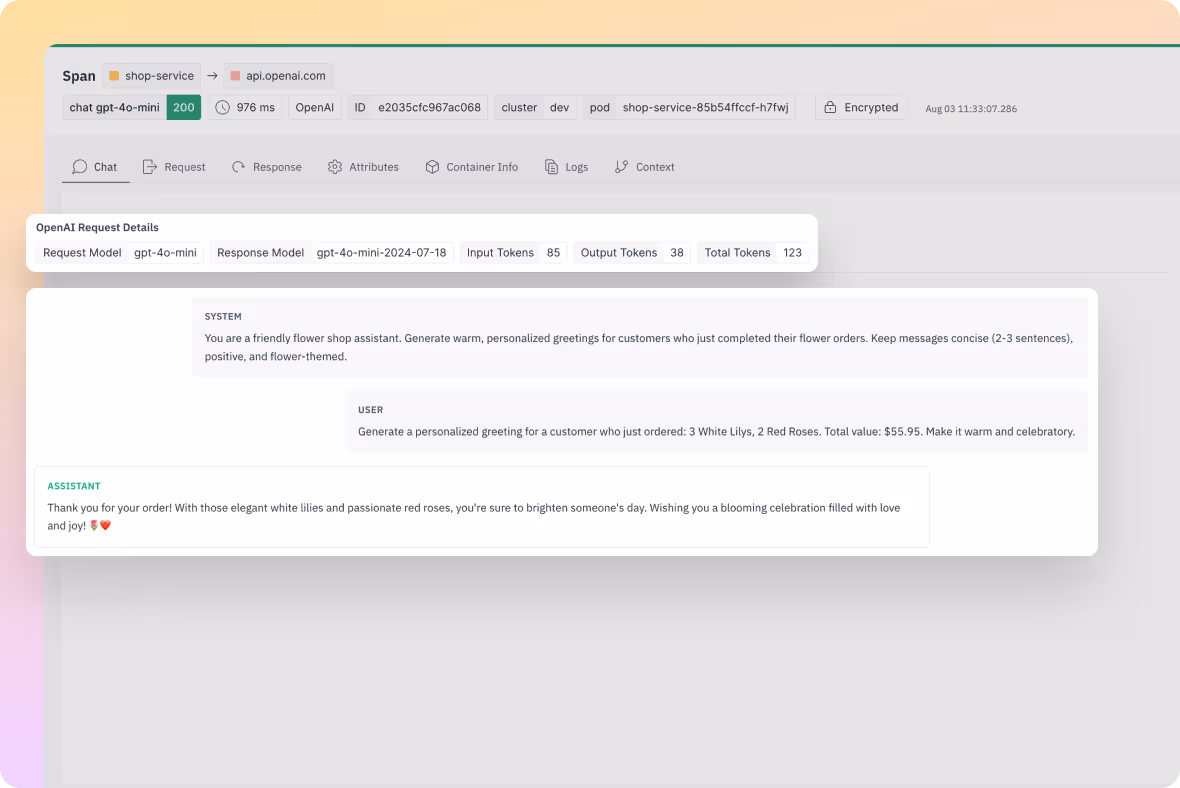The image size is (1180, 788).
Task: Click the chat gpt-4o-mini span label
Action: tap(114, 108)
